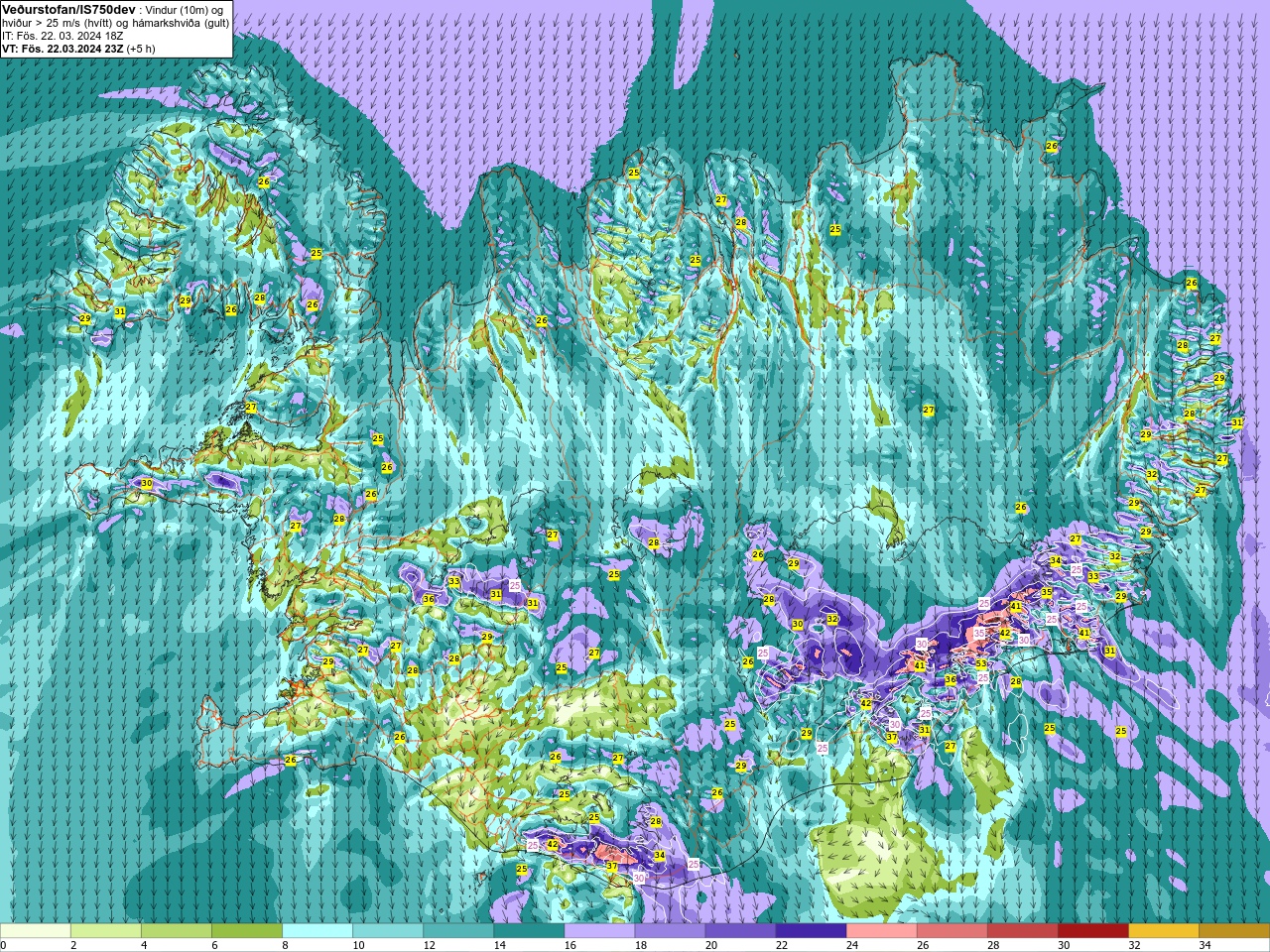
Task: Click the legend tick label '16'
Action: tap(571, 945)
